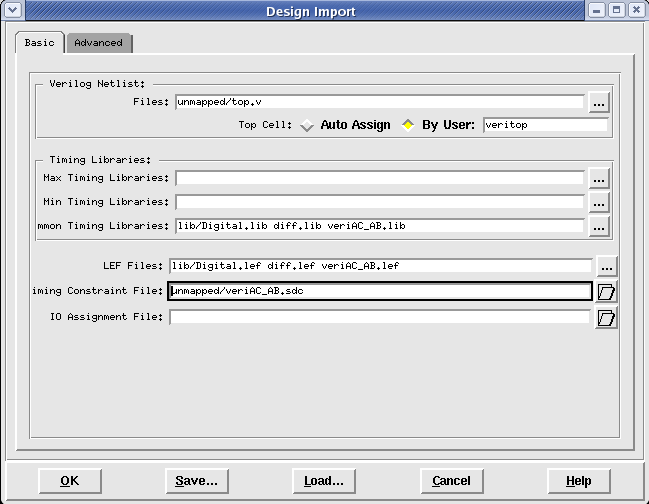This screenshot has width=649, height=504.
Task: Click the By User top cell name field
Action: pos(546,125)
